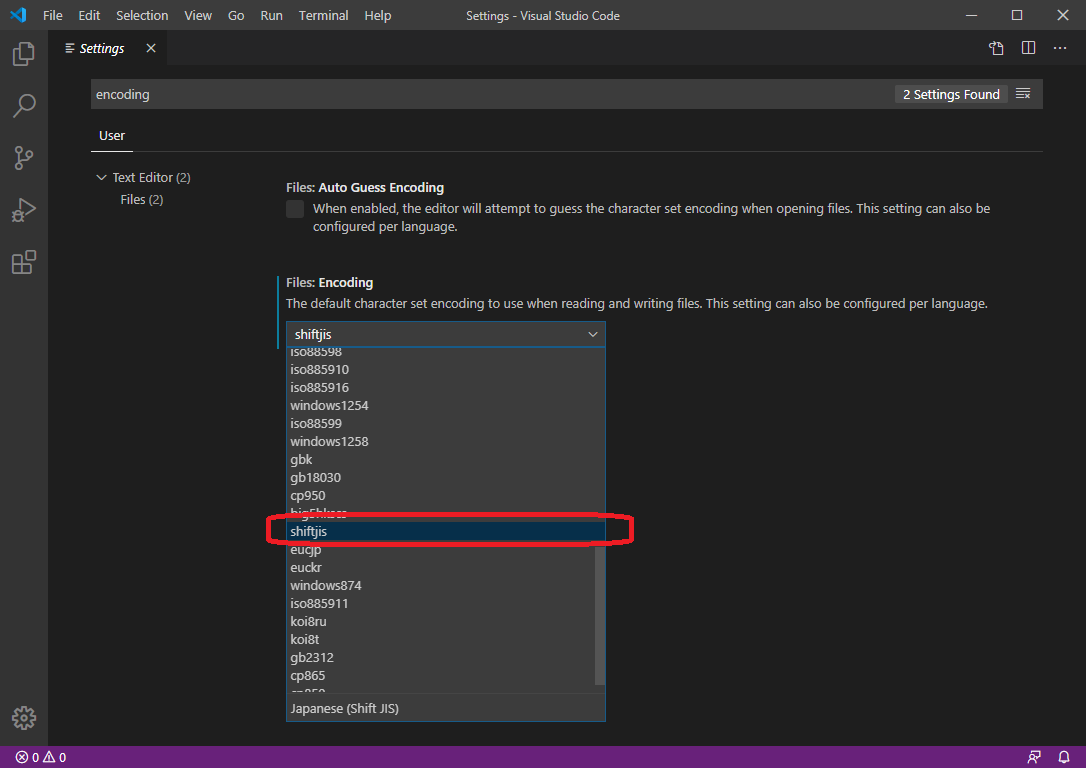Viewport: 1086px width, 768px height.
Task: Choose cp950 encoding option
Action: [x=445, y=496]
